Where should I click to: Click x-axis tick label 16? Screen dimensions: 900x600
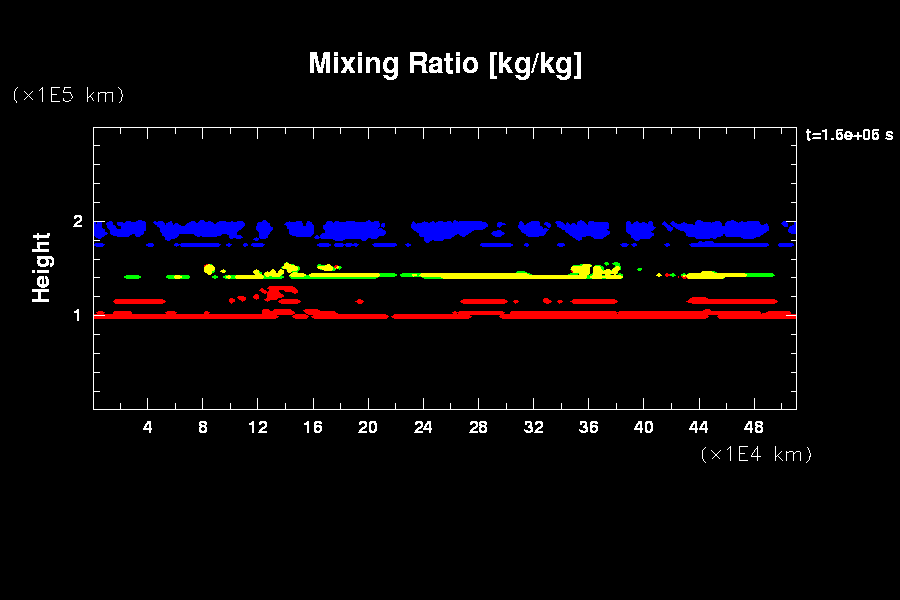(313, 427)
